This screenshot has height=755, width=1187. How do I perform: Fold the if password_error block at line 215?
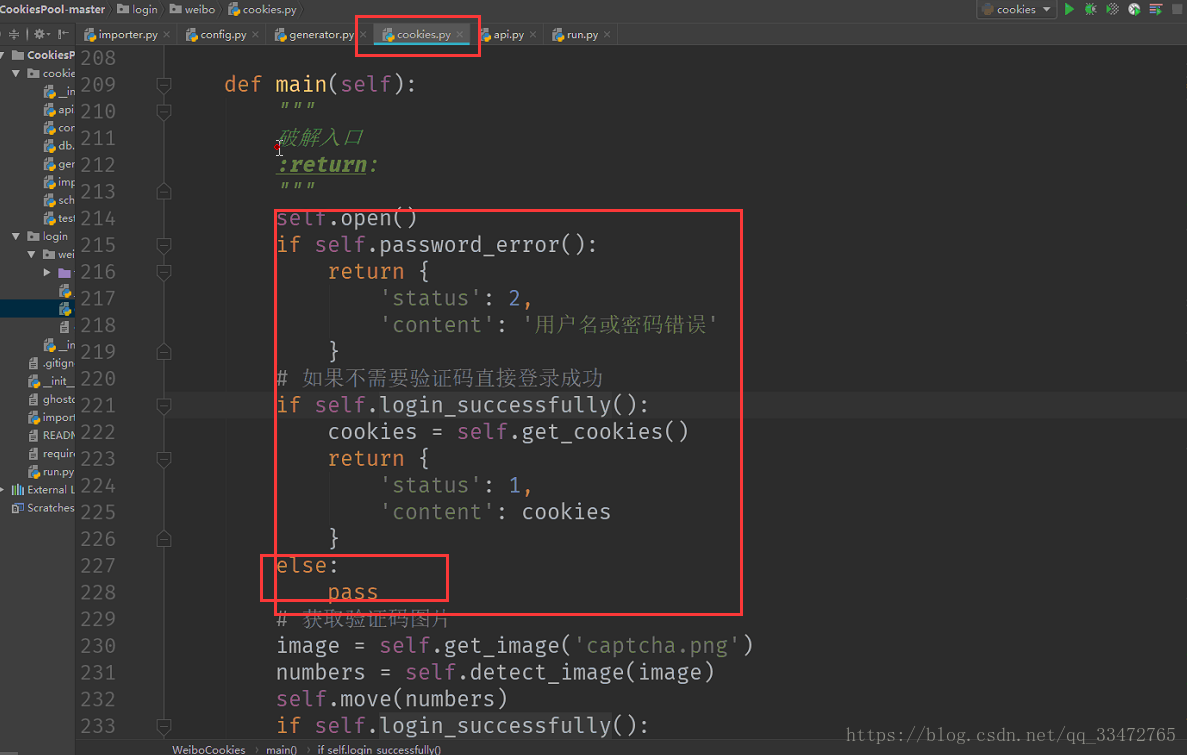click(164, 245)
